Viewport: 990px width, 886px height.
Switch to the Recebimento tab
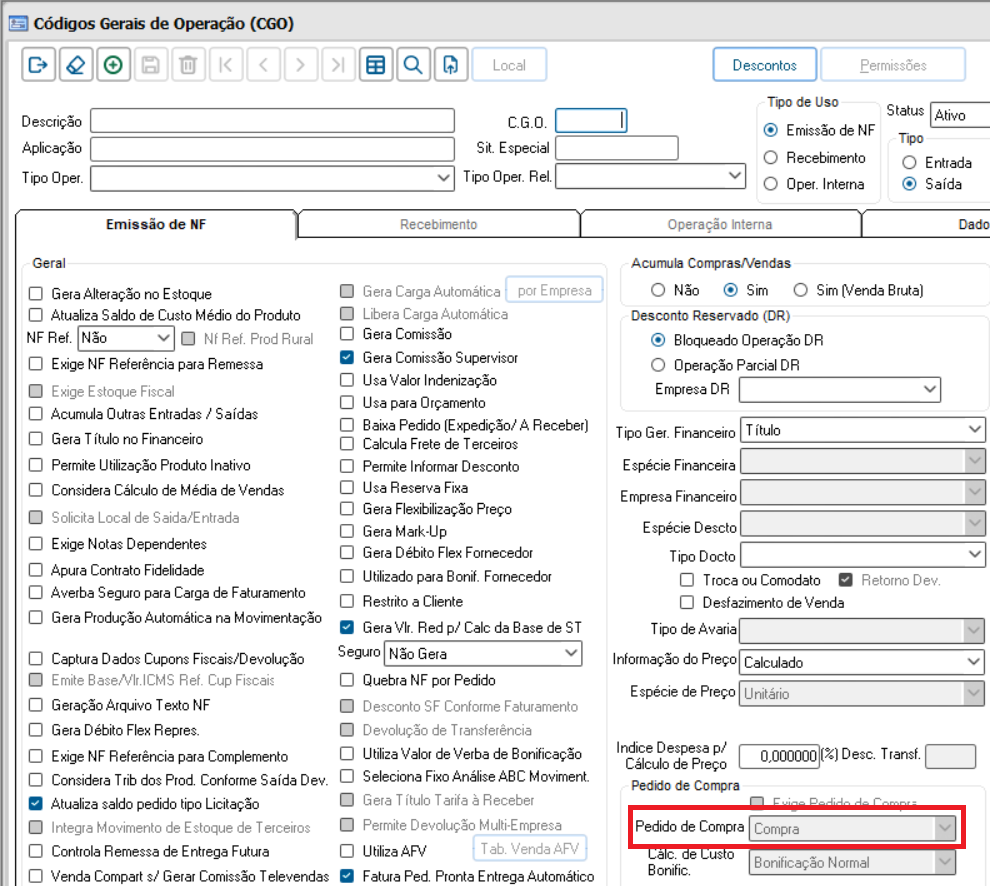click(x=438, y=224)
